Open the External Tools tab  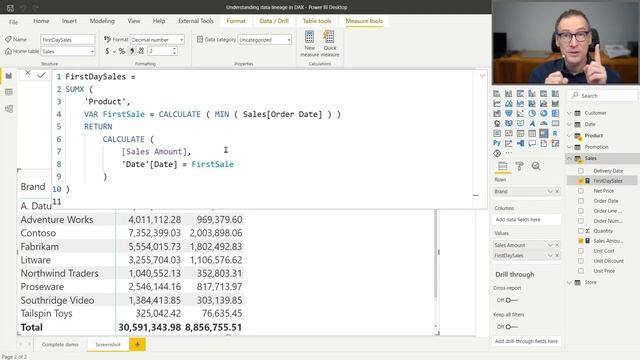click(196, 21)
